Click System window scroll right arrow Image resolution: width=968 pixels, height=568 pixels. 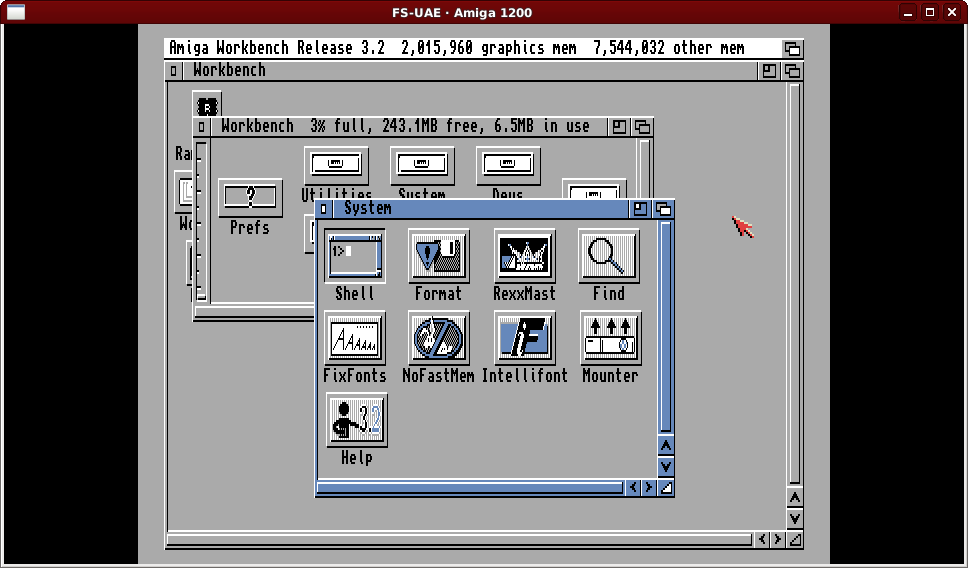[x=649, y=488]
